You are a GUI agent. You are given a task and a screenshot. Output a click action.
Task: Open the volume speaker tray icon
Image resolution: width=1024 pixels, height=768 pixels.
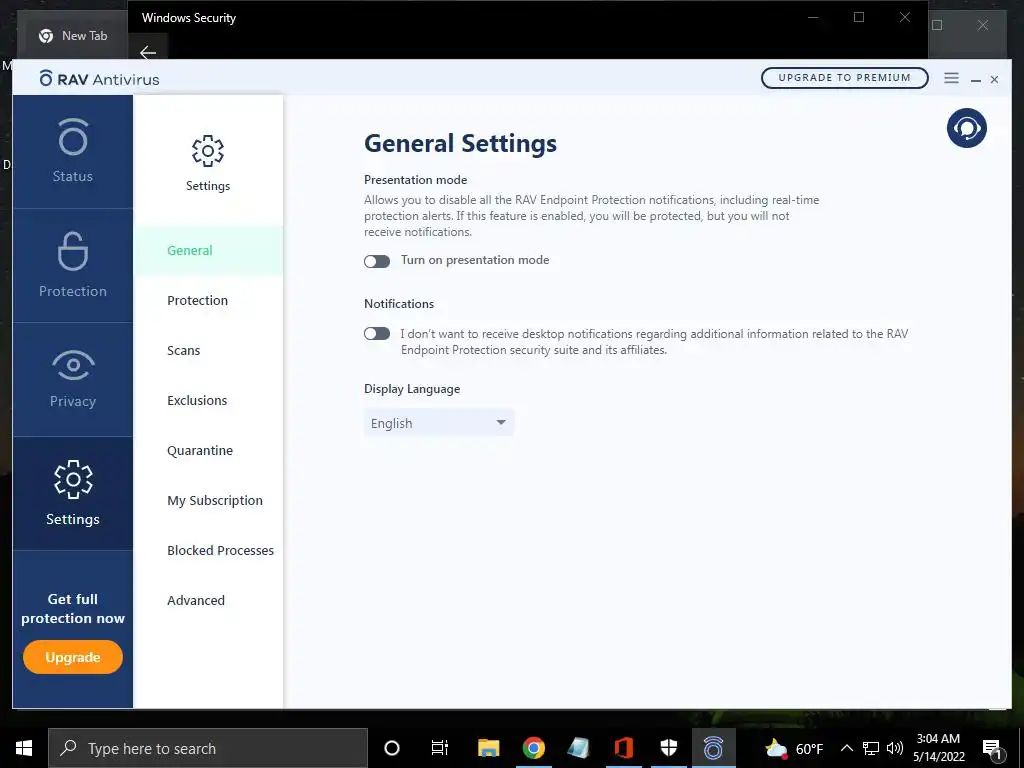click(x=895, y=748)
